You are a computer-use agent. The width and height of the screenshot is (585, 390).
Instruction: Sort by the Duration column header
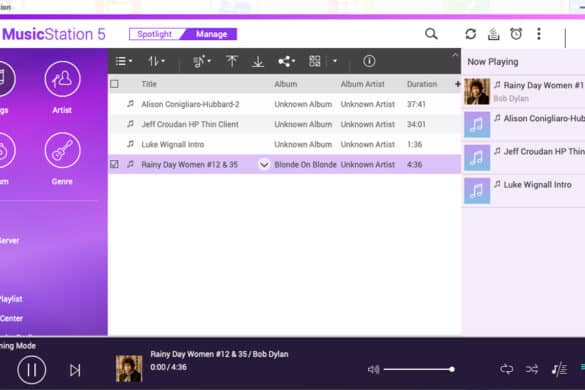click(422, 84)
